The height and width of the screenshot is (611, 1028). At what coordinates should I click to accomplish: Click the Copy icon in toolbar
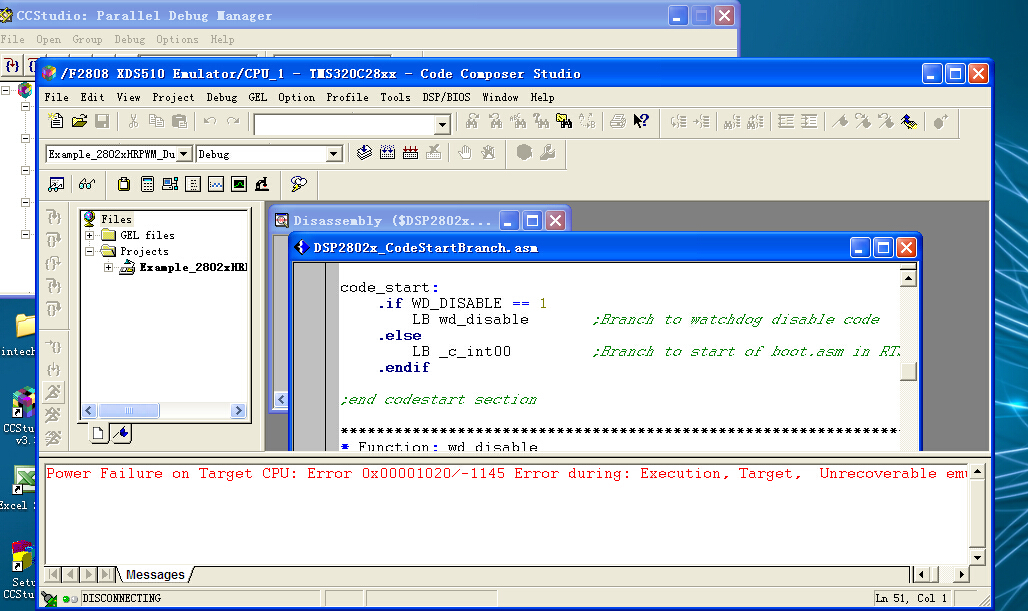156,121
